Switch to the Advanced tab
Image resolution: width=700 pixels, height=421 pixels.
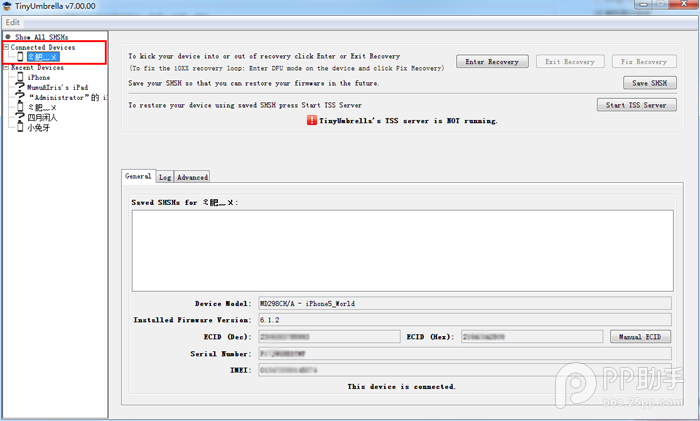click(x=192, y=177)
